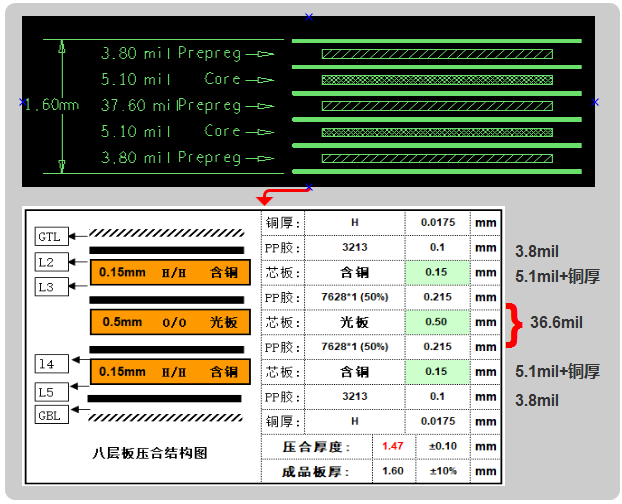The height and width of the screenshot is (504, 622).
Task: Select the GTL layer label box
Action: (49, 237)
